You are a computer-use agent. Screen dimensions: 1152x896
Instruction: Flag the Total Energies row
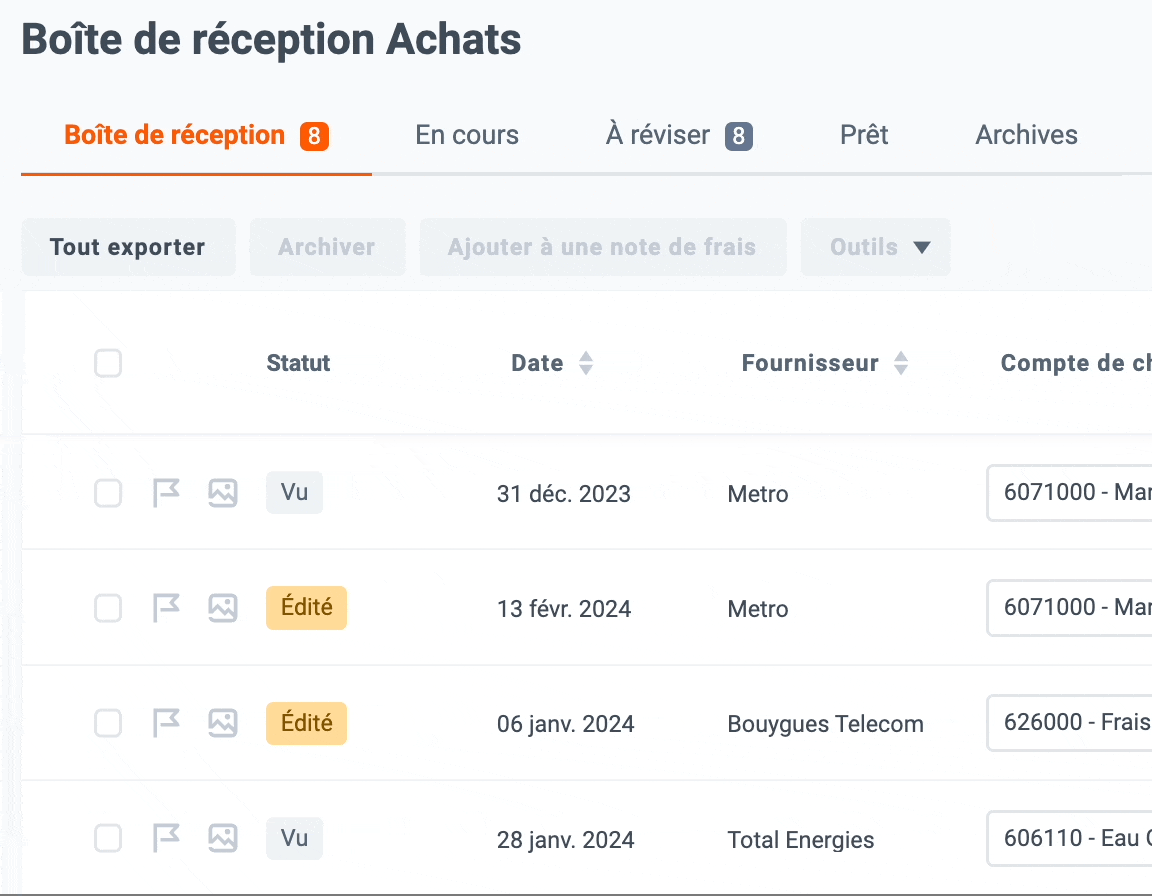[166, 838]
